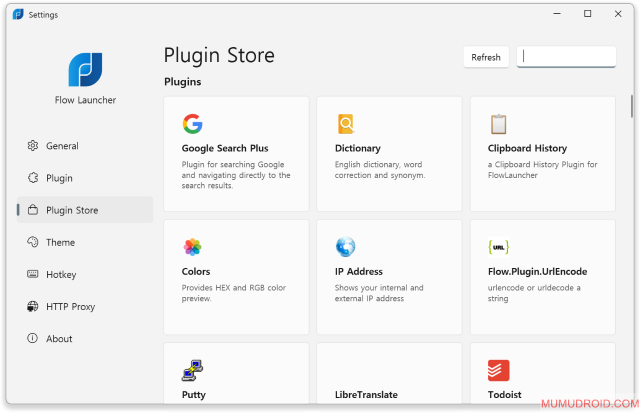Click the 'a Clipboard History Plugin' description
Screen dimensions: 640x413
pos(542,170)
